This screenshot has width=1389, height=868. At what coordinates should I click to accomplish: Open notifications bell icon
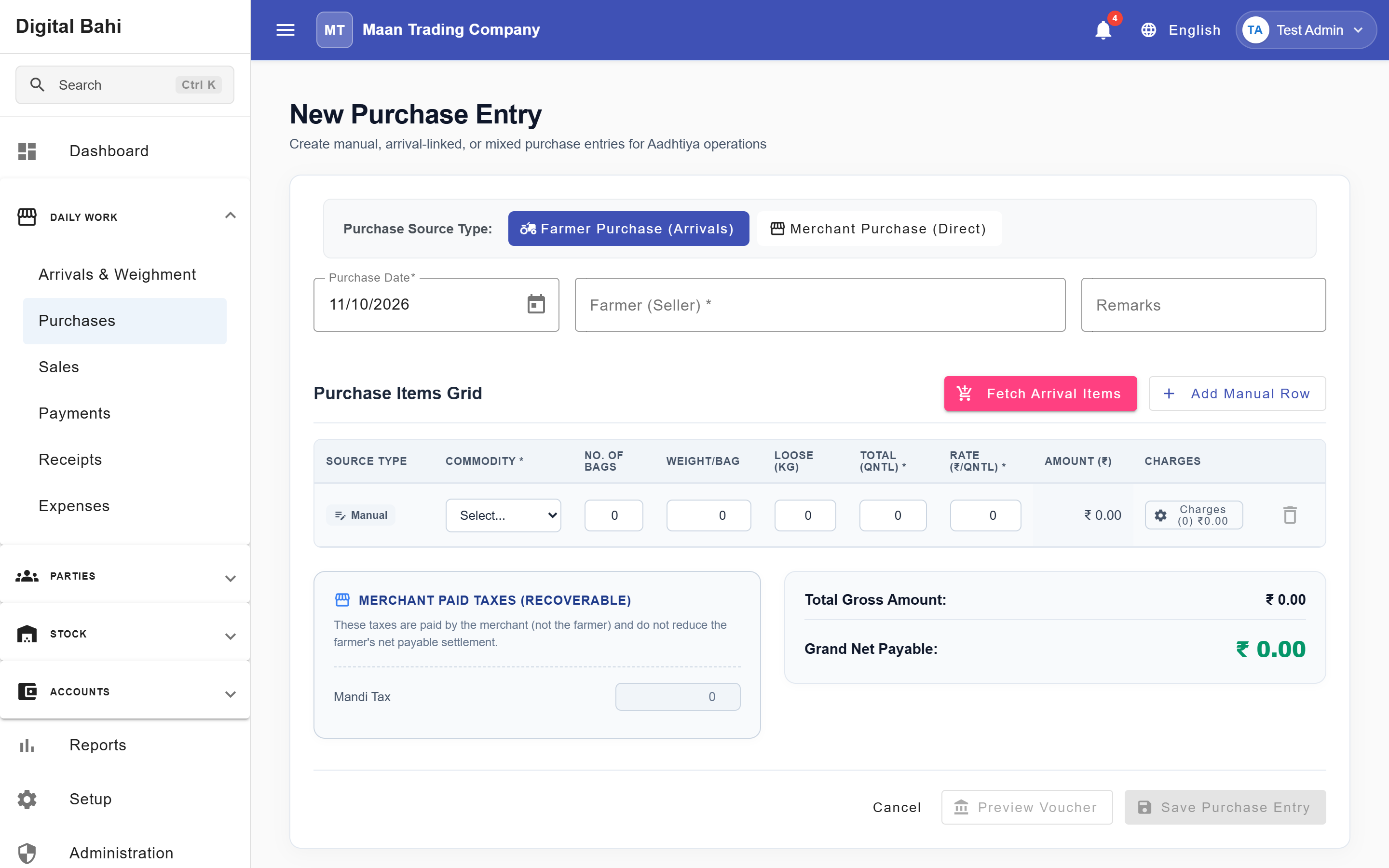click(1103, 30)
